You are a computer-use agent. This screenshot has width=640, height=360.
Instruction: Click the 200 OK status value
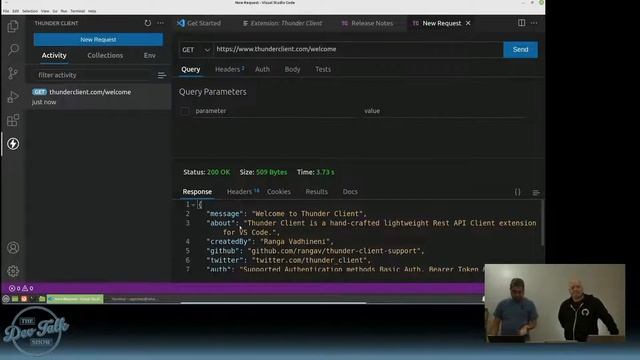click(218, 172)
